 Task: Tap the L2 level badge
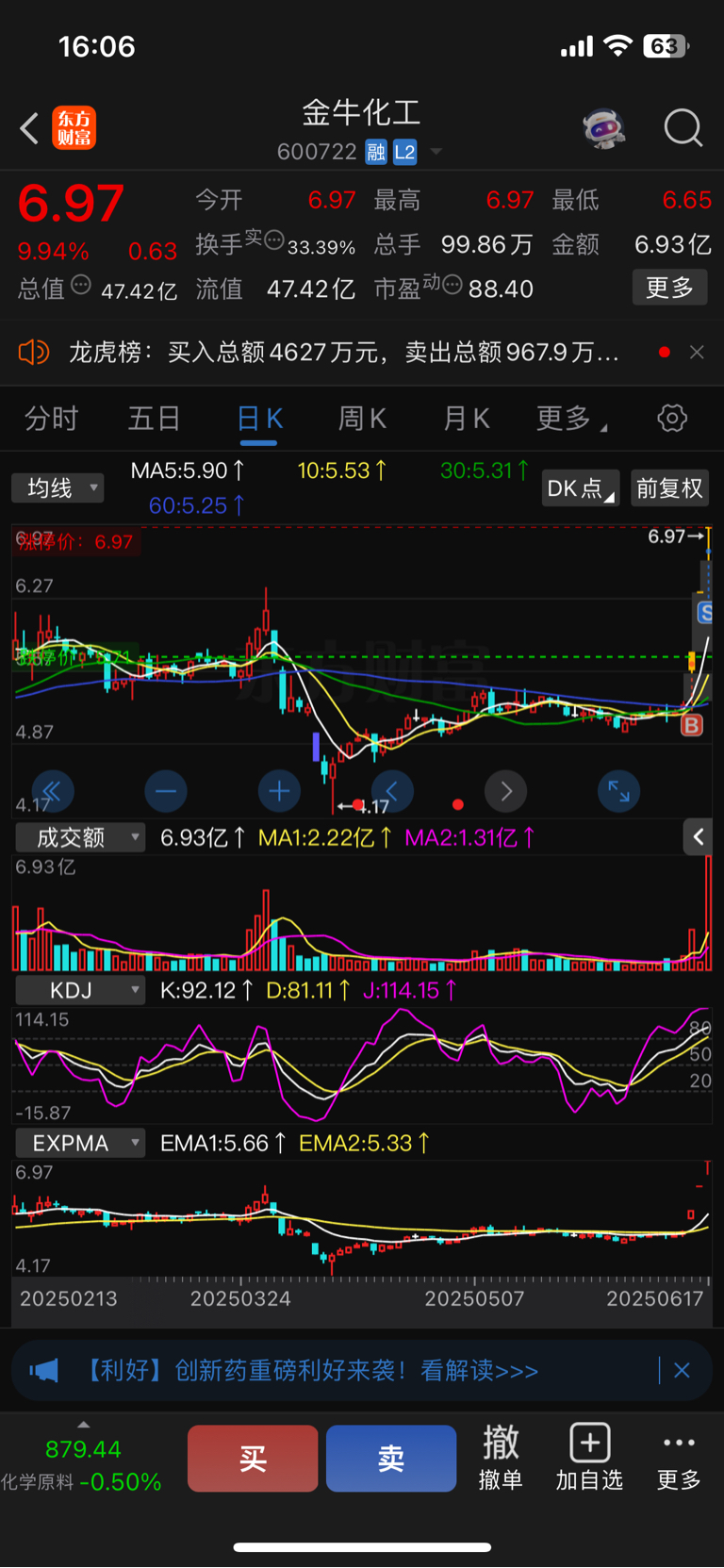404,152
